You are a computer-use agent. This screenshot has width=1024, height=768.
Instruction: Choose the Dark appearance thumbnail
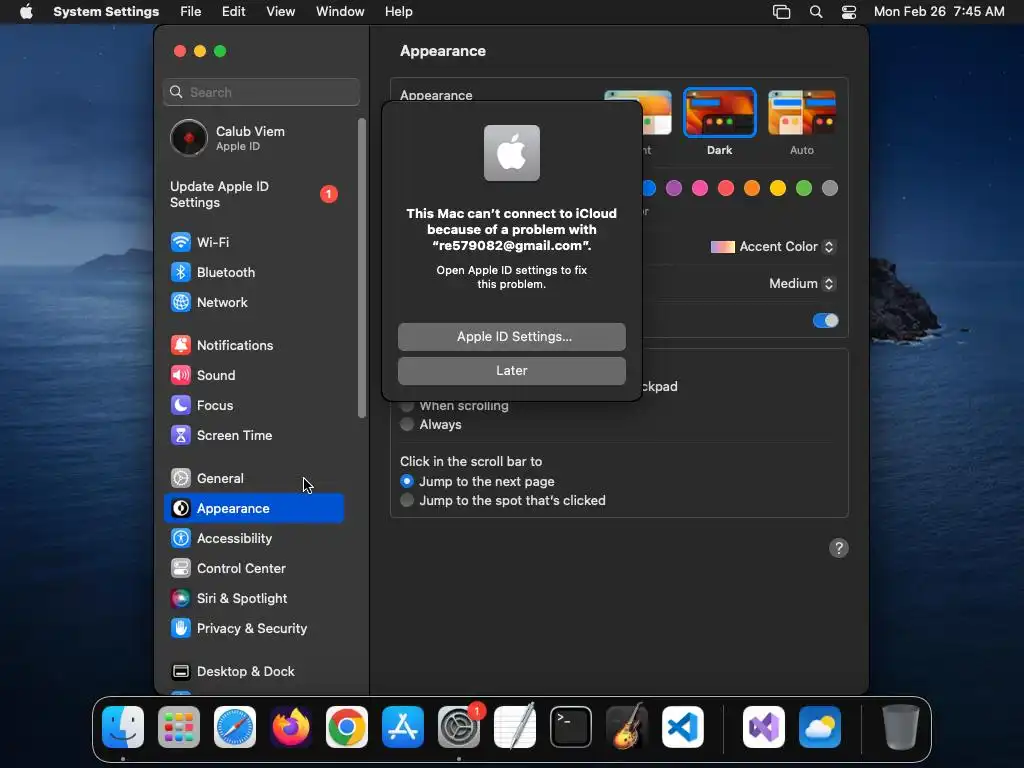click(x=720, y=113)
